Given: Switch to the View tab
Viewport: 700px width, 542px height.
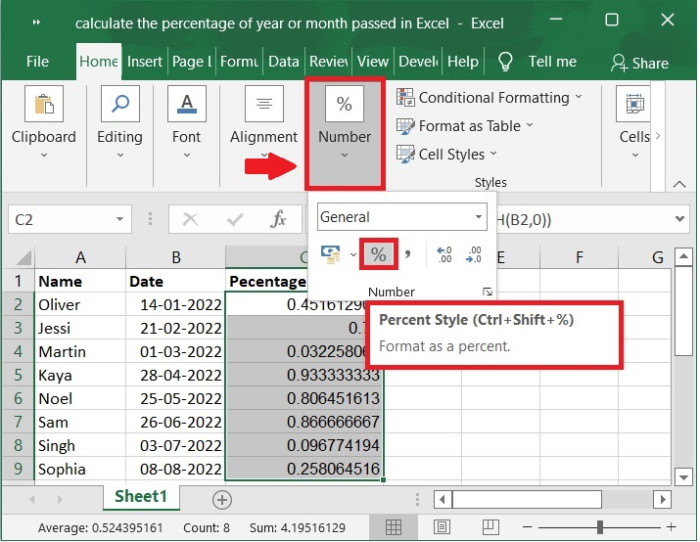Looking at the screenshot, I should tap(373, 62).
